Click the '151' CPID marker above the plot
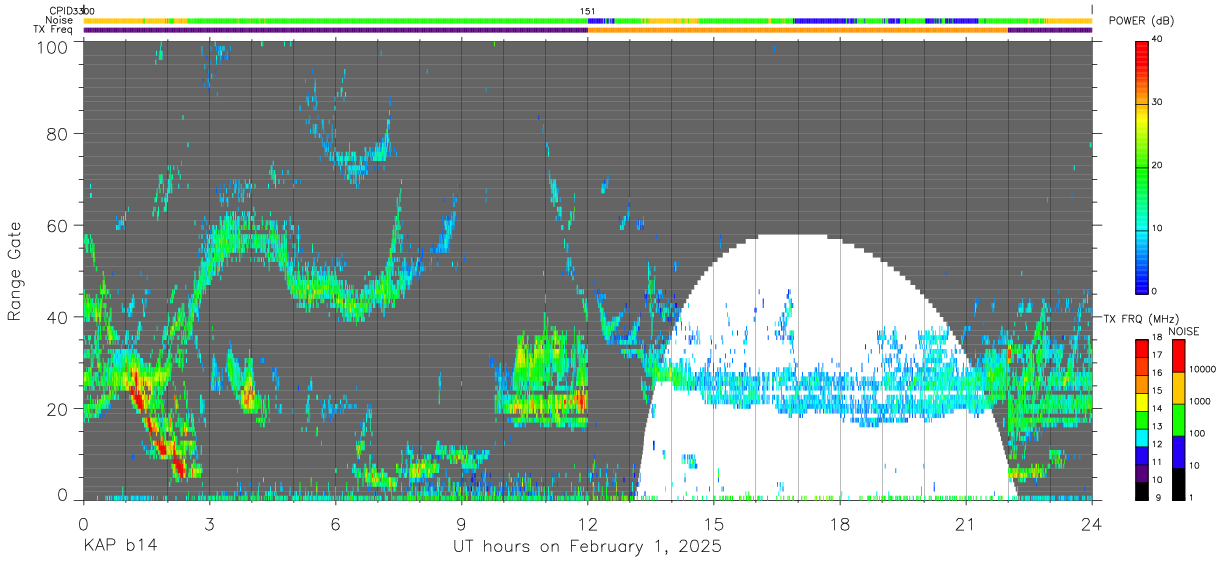 coord(588,11)
